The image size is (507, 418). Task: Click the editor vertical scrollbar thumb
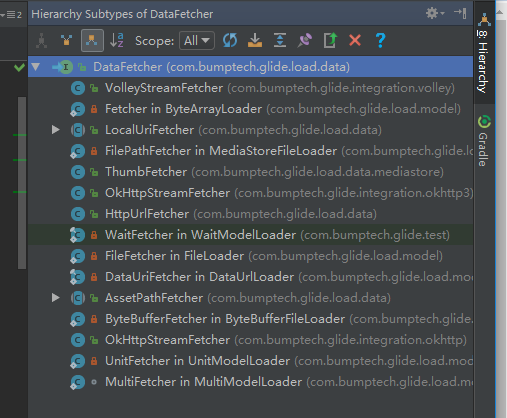(22, 183)
